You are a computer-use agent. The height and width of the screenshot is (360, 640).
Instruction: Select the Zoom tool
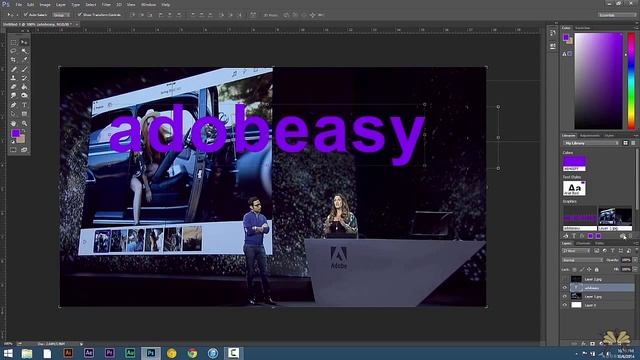[x=24, y=123]
